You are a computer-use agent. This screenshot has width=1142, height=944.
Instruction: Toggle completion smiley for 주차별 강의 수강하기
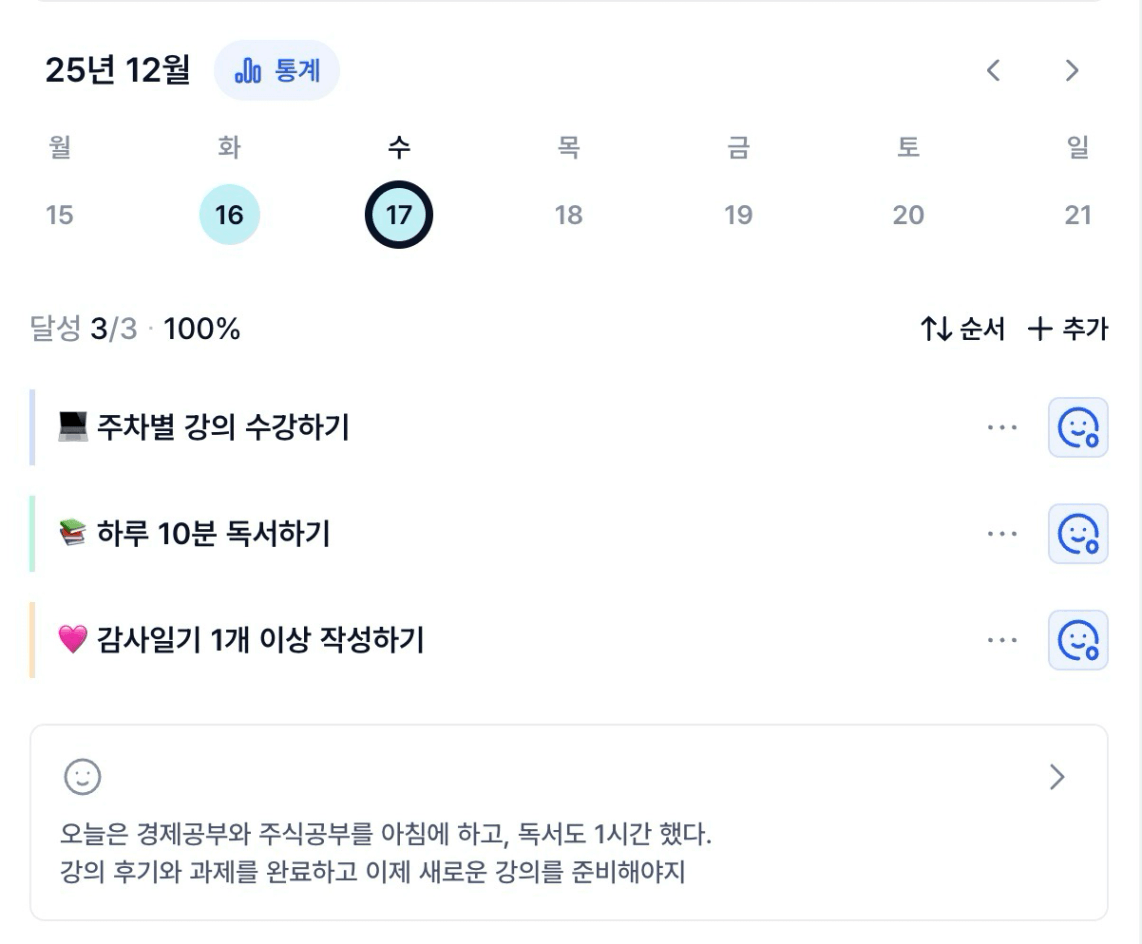coord(1078,428)
